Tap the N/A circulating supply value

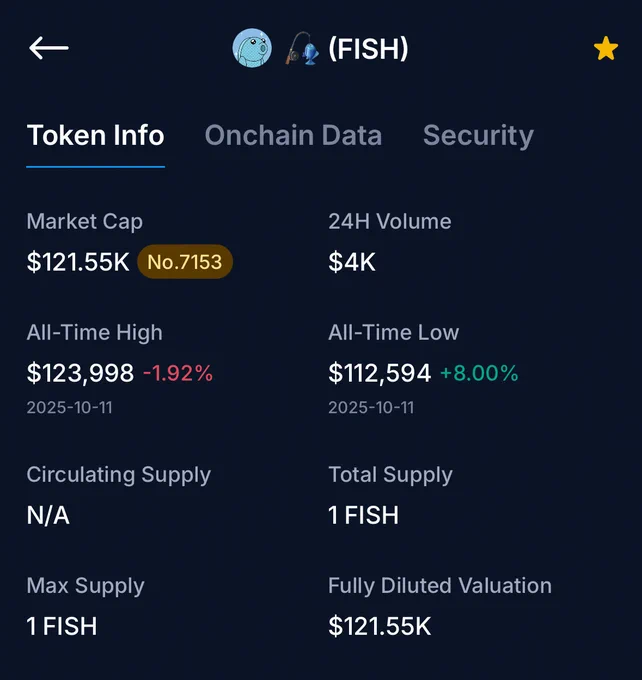pos(48,516)
